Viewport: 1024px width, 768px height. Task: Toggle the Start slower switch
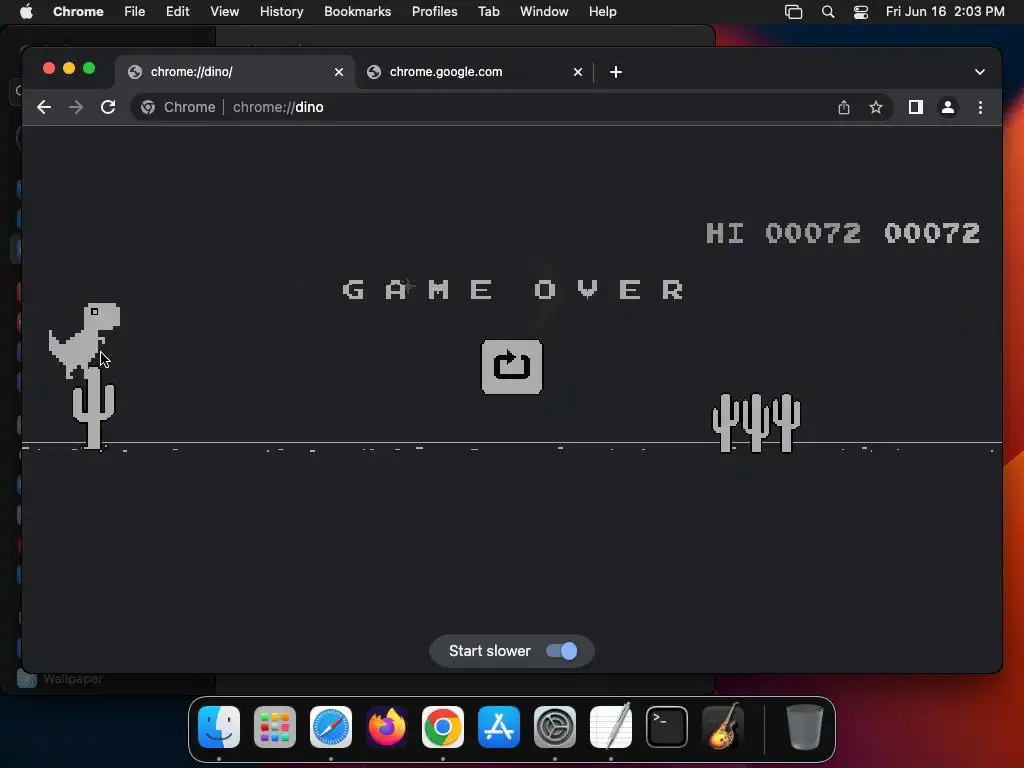tap(562, 651)
